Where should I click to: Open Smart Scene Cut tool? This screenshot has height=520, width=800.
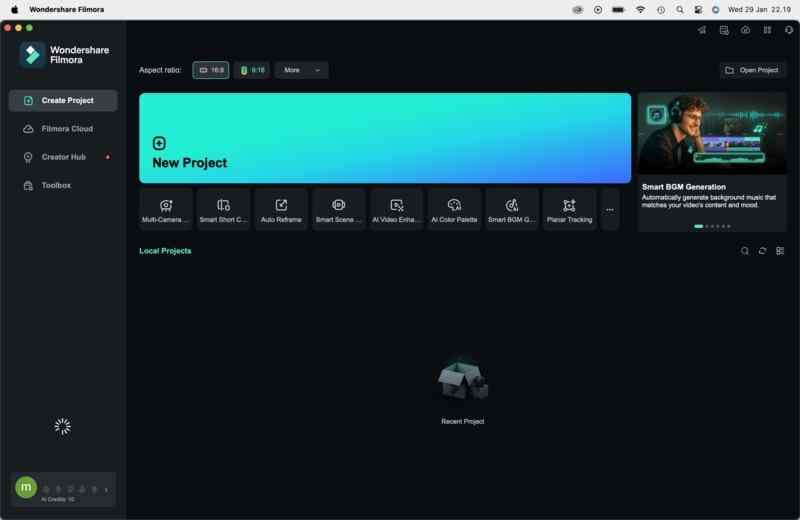coord(339,210)
